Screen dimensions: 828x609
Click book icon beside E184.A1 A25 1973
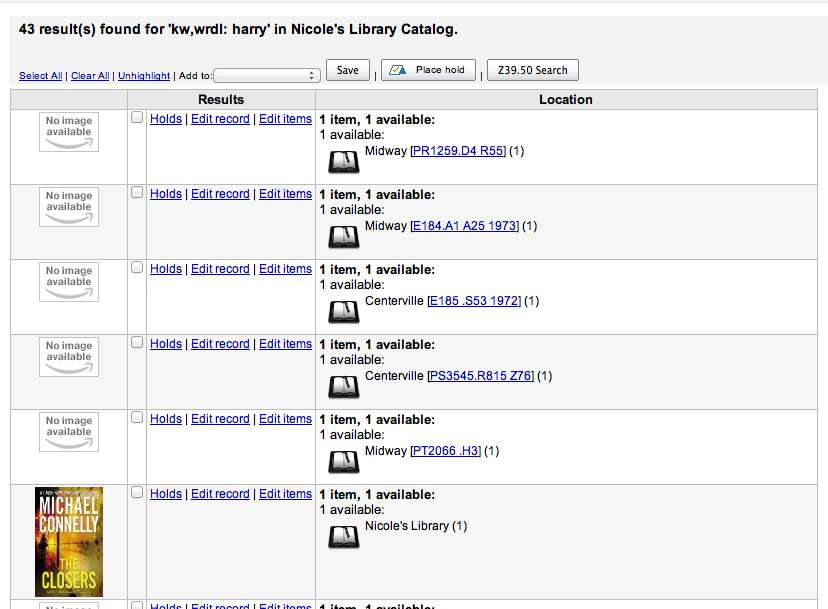[344, 237]
